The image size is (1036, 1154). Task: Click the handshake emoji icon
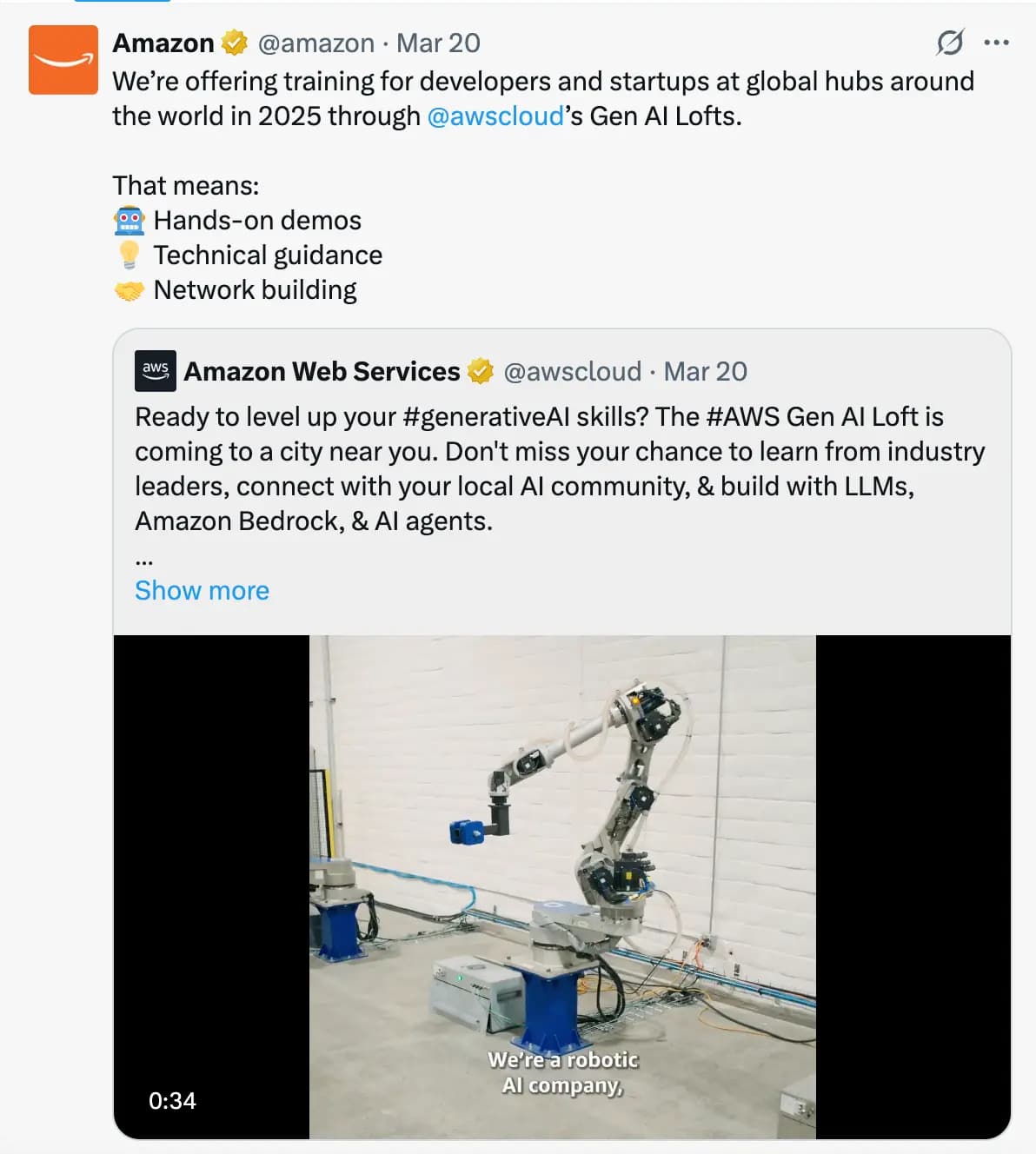(x=129, y=290)
